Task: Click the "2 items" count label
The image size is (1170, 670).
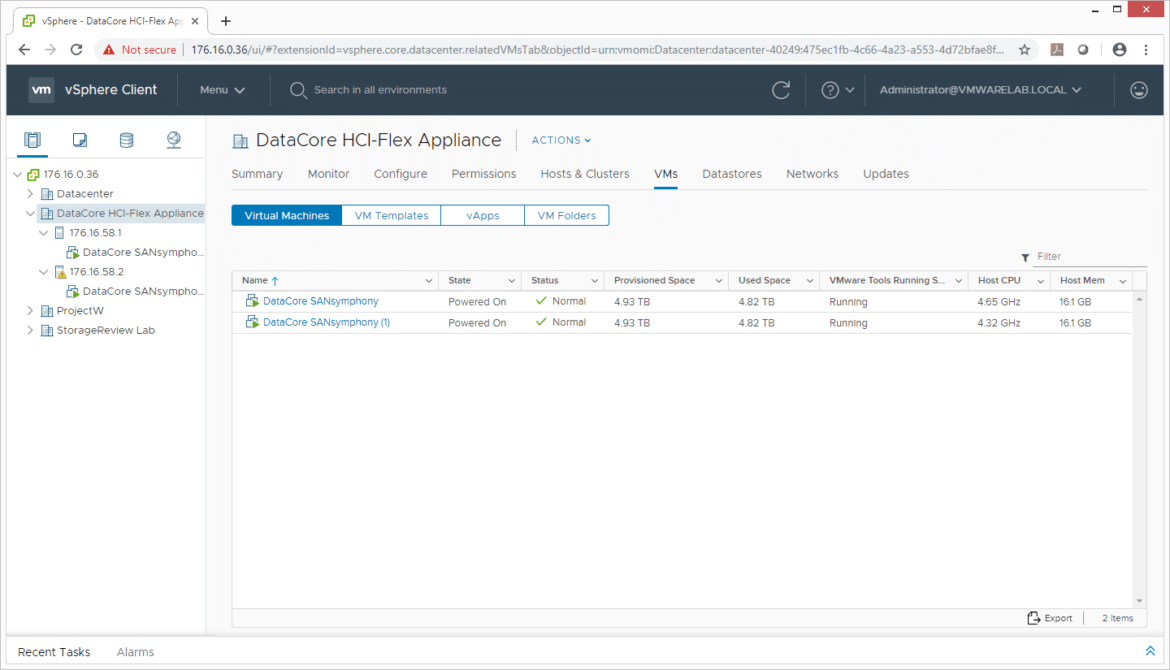Action: point(1117,618)
